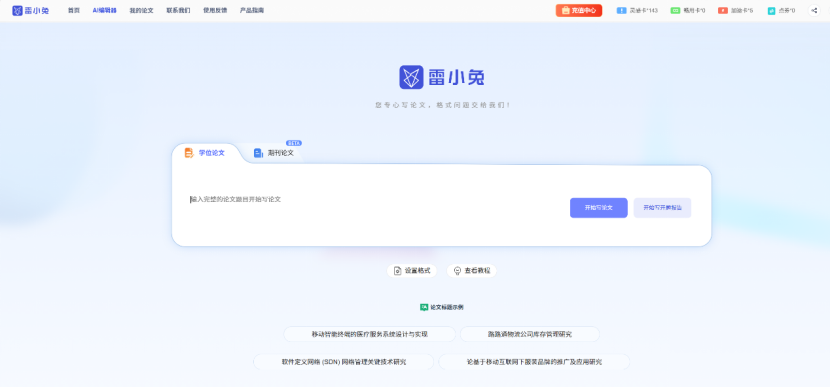Click the green 论文标题示例 icon
831x388 pixels.
424,307
